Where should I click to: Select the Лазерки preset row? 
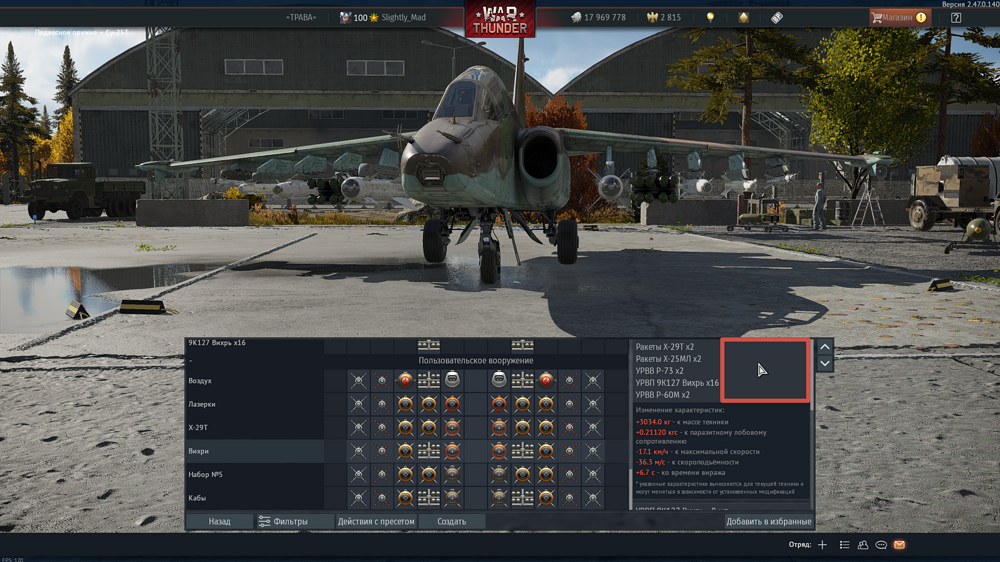pos(254,404)
